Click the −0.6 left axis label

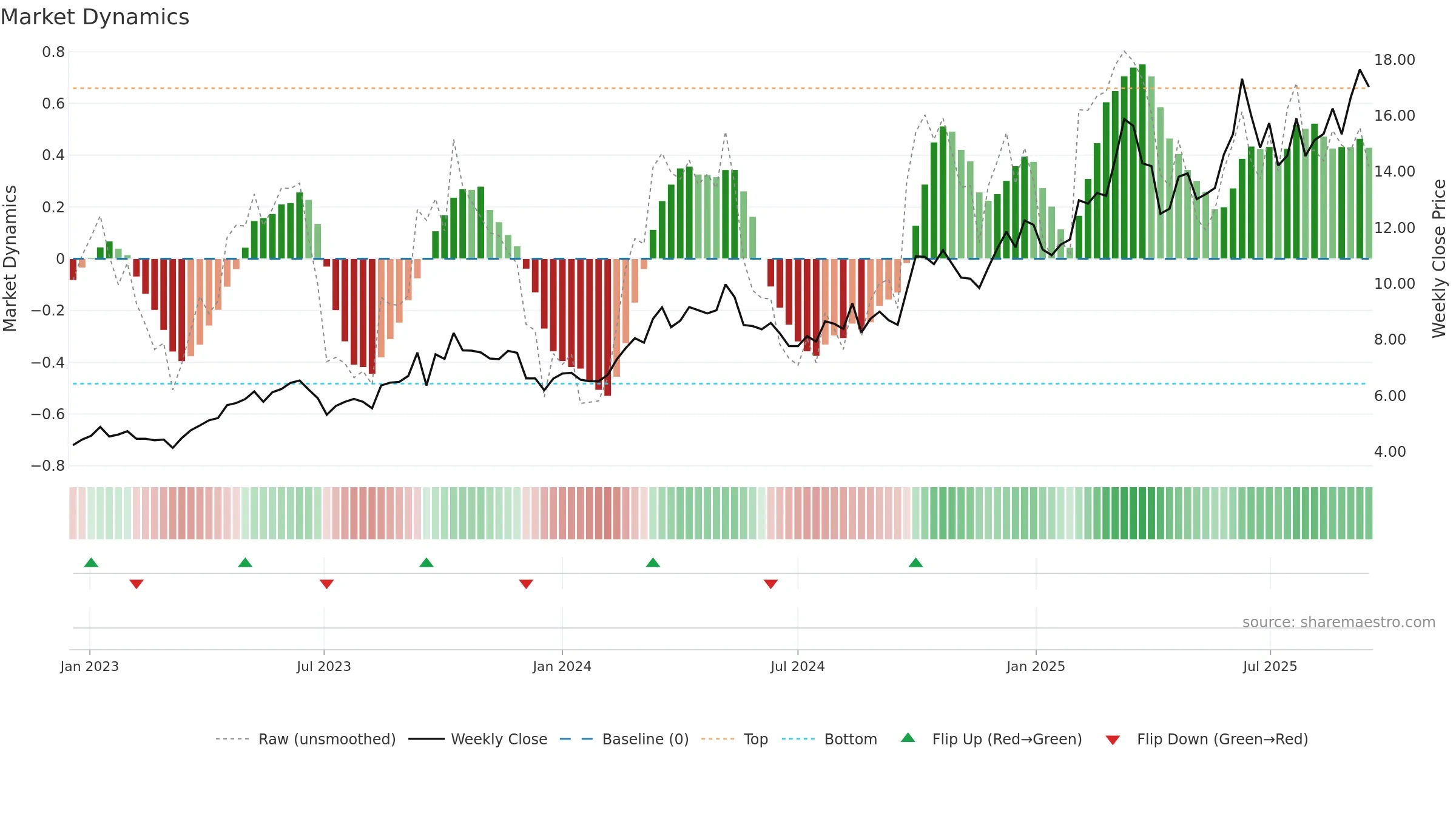[48, 414]
